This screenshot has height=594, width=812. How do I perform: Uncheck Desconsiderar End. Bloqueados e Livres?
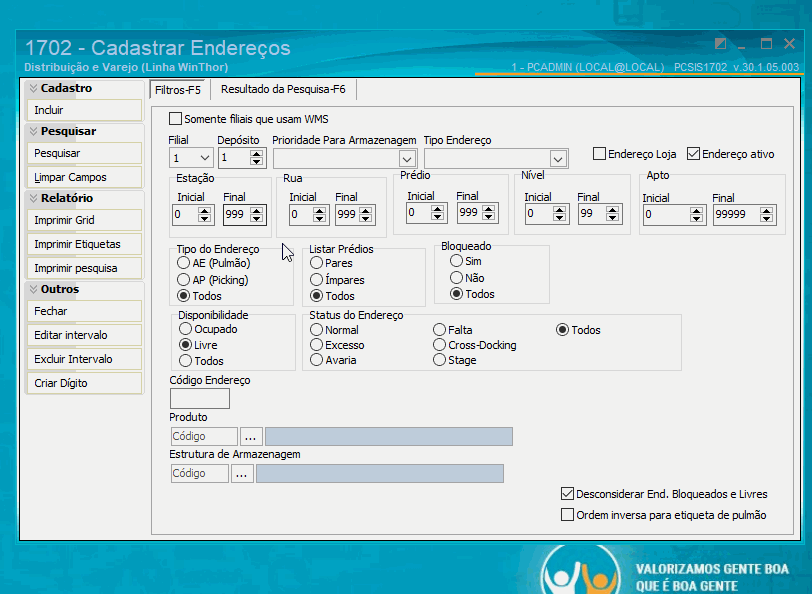click(x=568, y=494)
